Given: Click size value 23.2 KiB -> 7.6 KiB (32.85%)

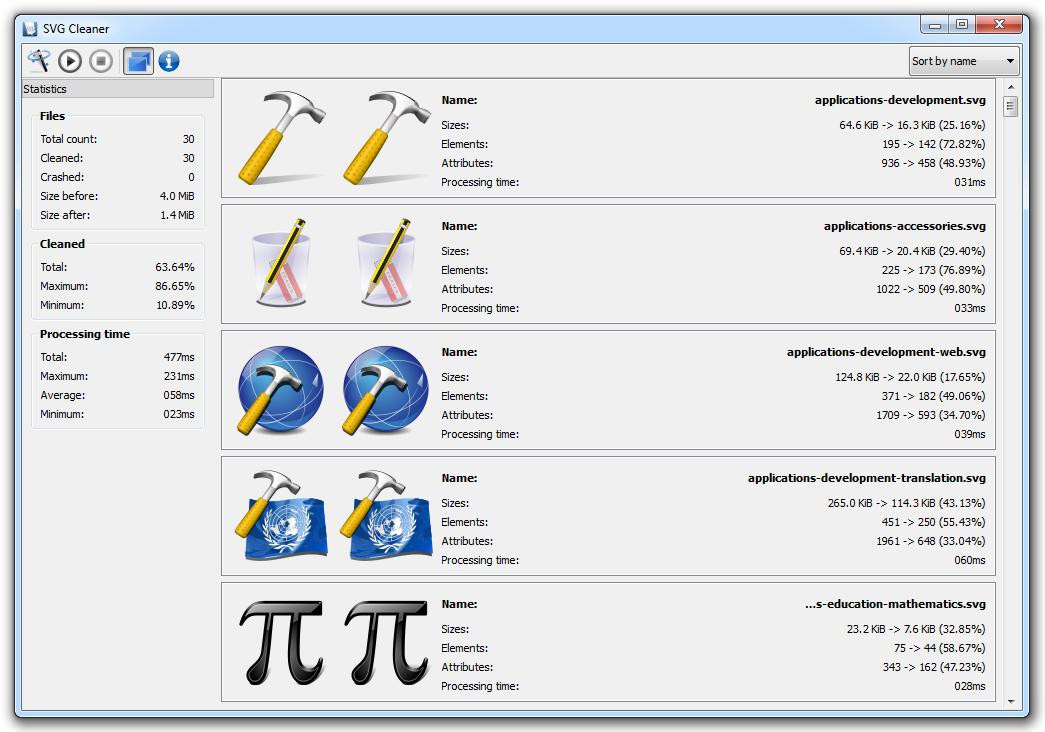Looking at the screenshot, I should [916, 629].
